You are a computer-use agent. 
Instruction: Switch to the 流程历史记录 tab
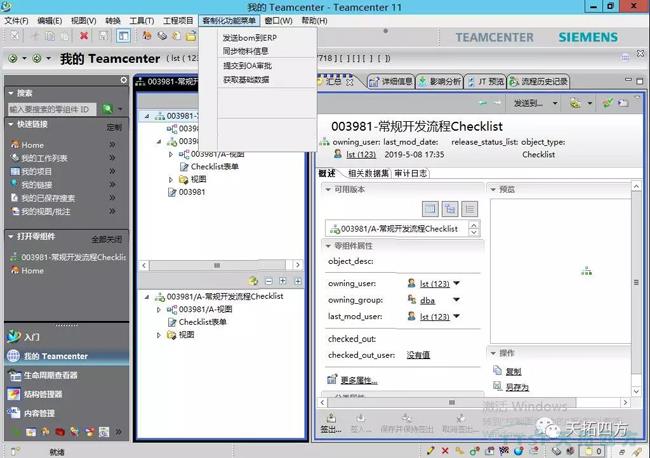click(538, 82)
